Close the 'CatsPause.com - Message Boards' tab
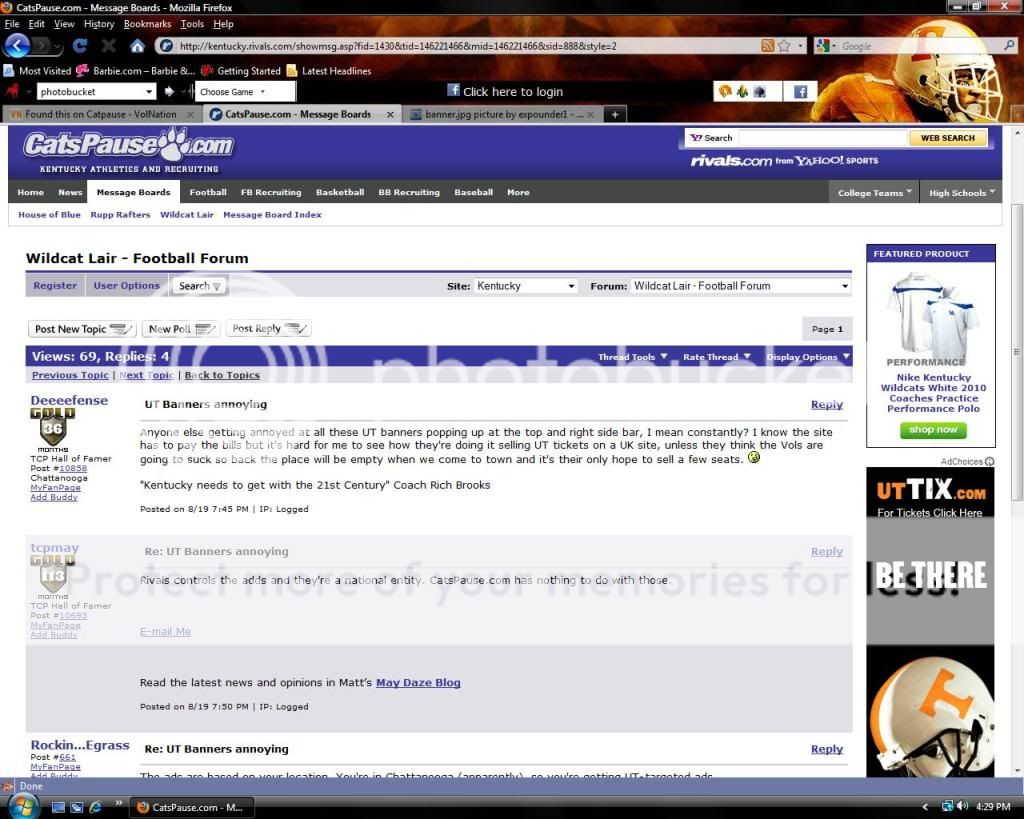Screen dimensions: 1024x819 click(390, 114)
